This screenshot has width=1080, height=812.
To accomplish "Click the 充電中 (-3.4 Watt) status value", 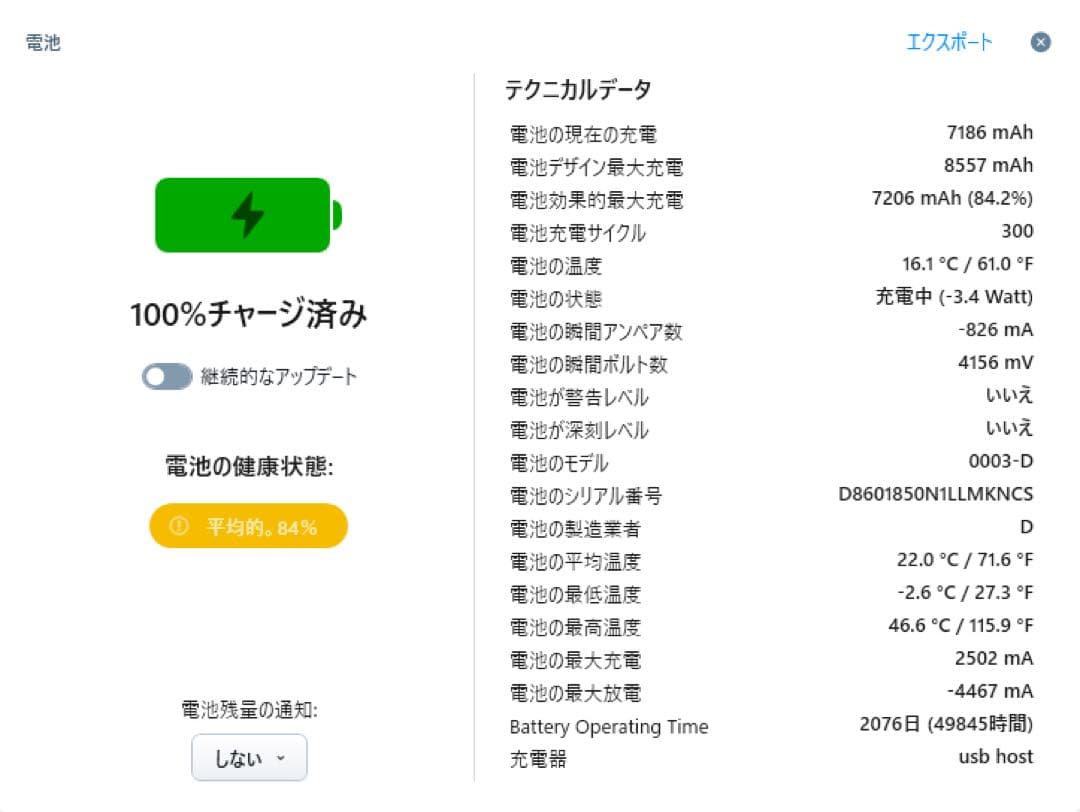I will click(x=954, y=297).
